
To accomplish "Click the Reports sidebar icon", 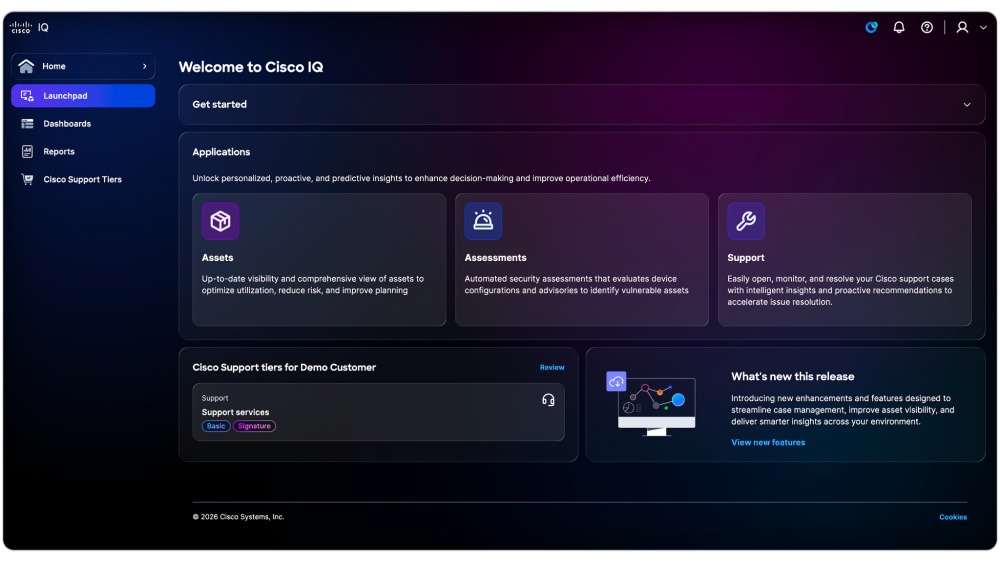I will (x=27, y=151).
